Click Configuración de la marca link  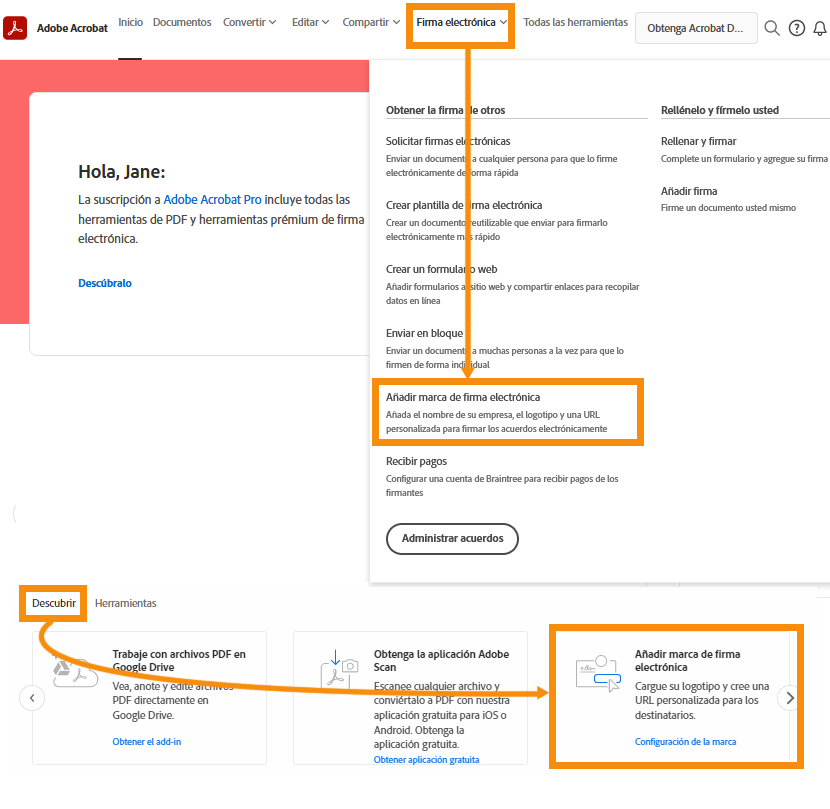(x=685, y=742)
